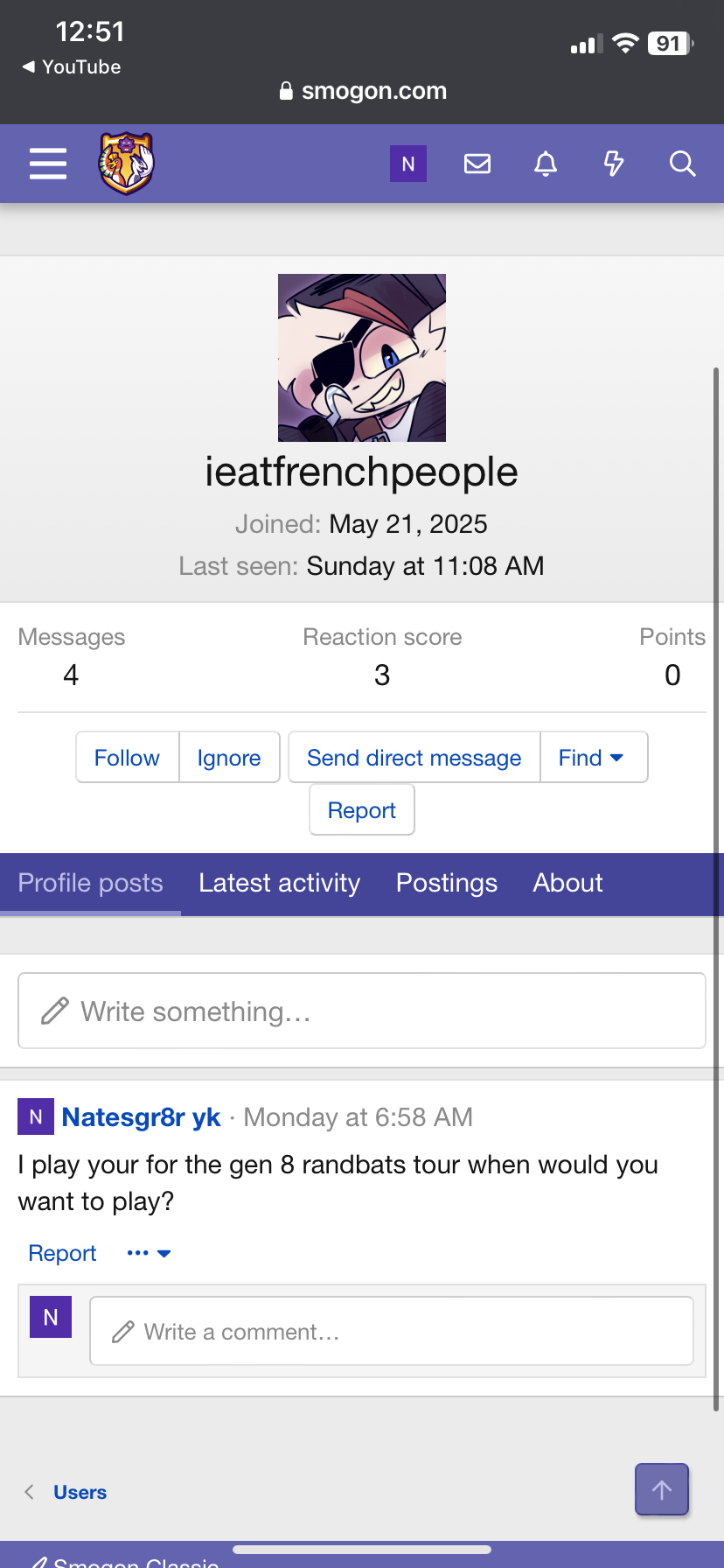The height and width of the screenshot is (1568, 724).
Task: Open the About tab
Action: [x=567, y=884]
